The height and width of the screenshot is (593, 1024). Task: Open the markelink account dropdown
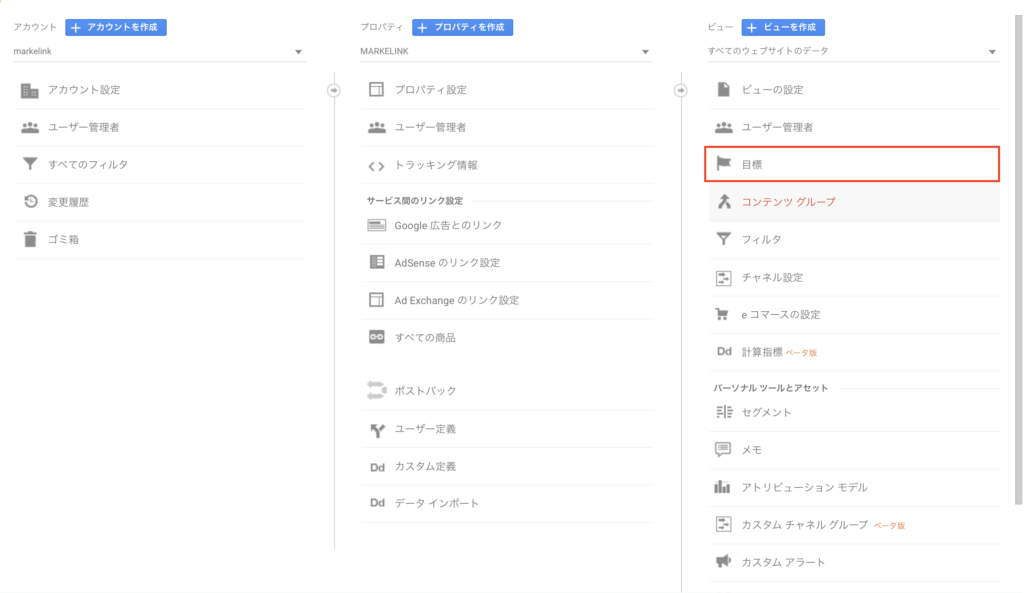point(159,52)
